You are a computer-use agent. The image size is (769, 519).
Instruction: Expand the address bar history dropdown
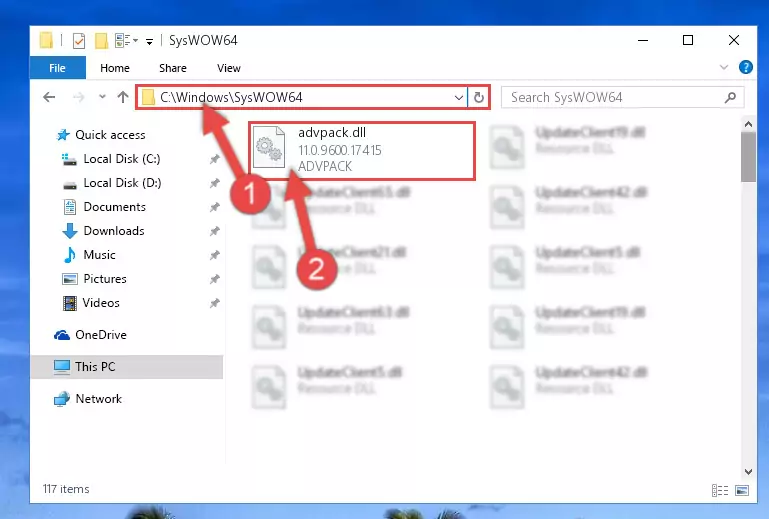(x=459, y=97)
